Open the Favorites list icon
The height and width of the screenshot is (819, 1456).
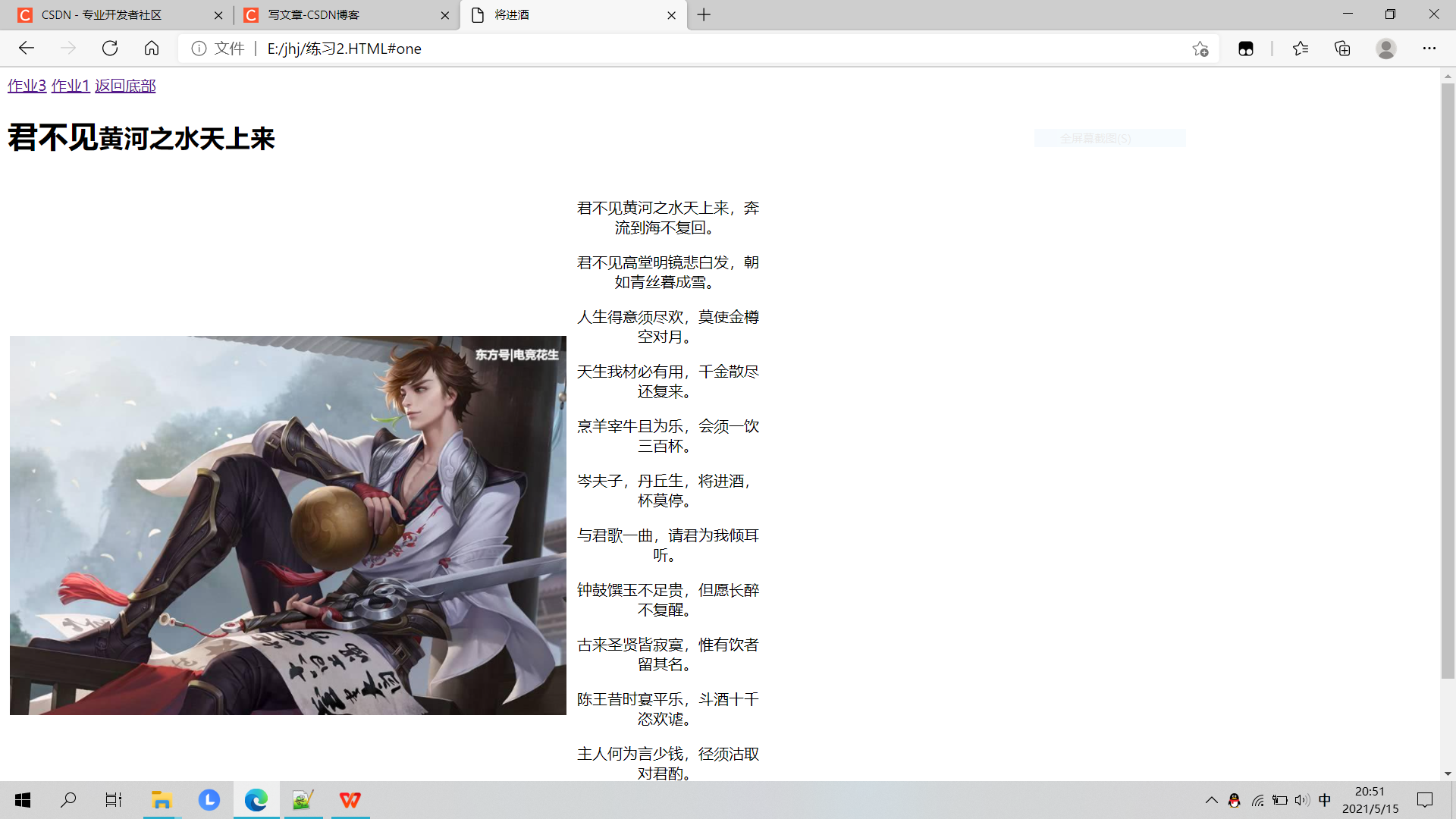pos(1301,49)
